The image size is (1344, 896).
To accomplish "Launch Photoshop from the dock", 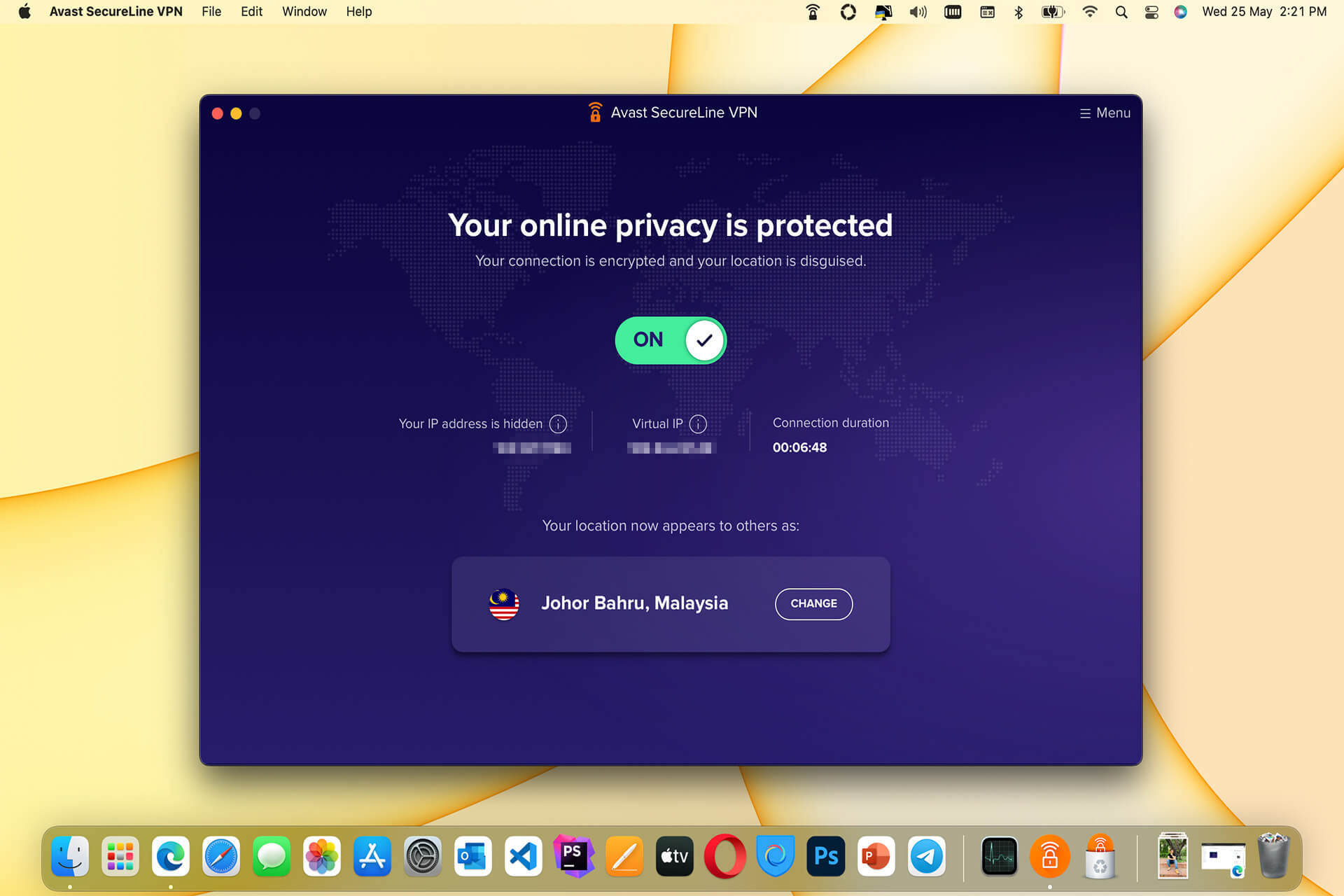I will [826, 857].
